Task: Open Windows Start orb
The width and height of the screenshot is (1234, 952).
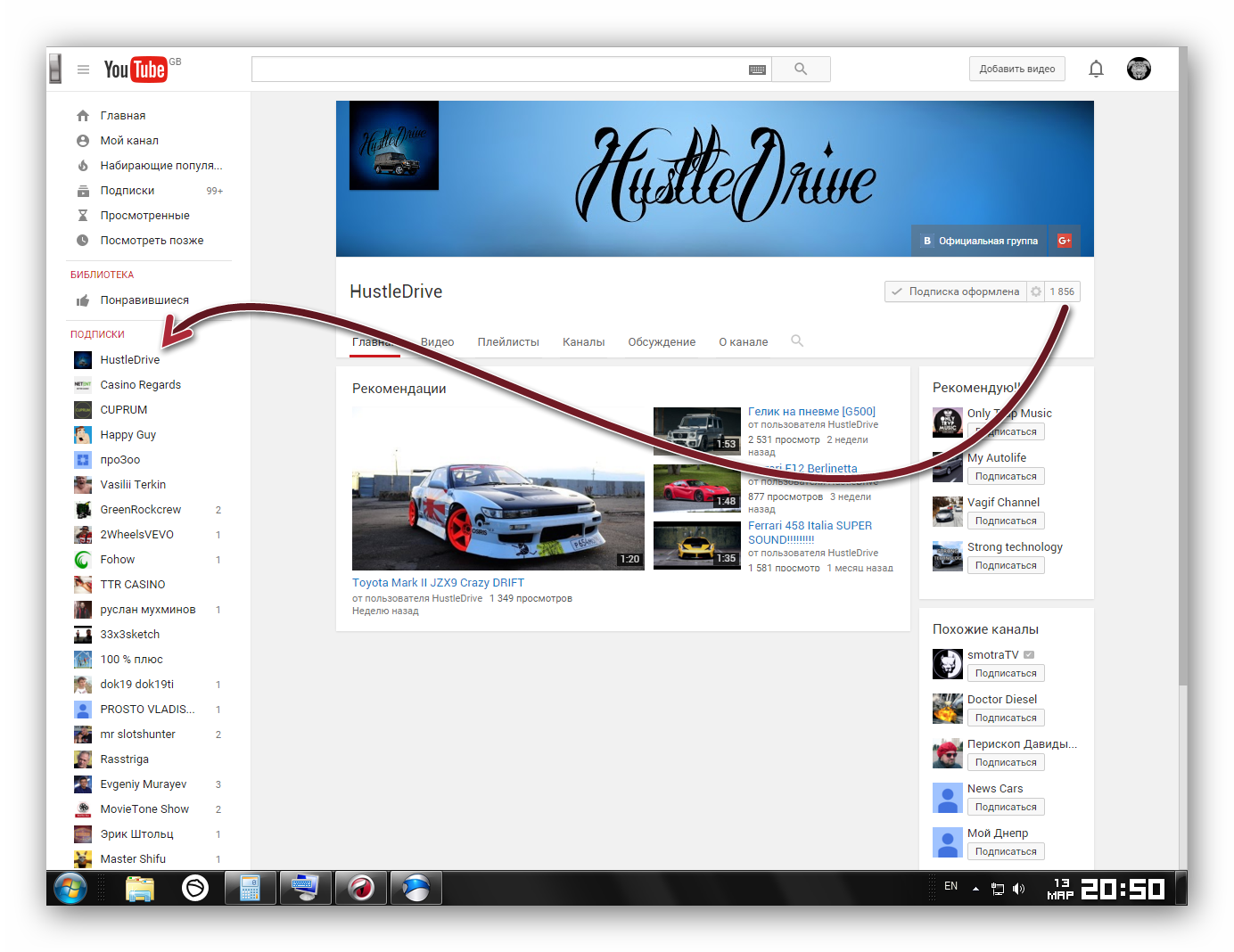Action: (70, 889)
